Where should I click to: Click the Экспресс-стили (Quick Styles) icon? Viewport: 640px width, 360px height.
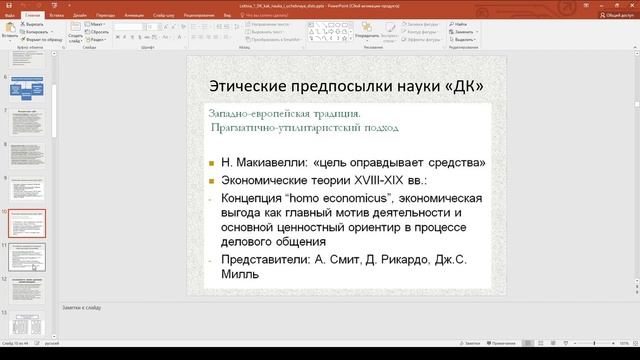pyautogui.click(x=390, y=27)
